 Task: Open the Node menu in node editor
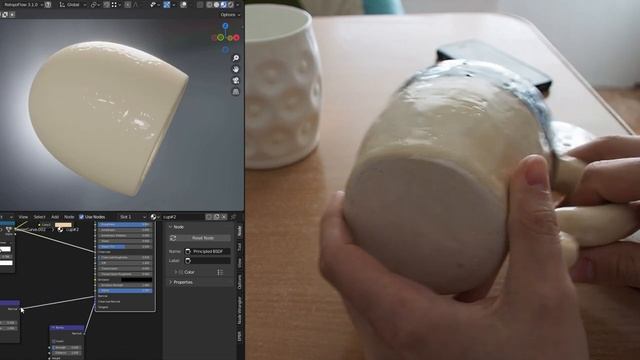pyautogui.click(x=69, y=217)
